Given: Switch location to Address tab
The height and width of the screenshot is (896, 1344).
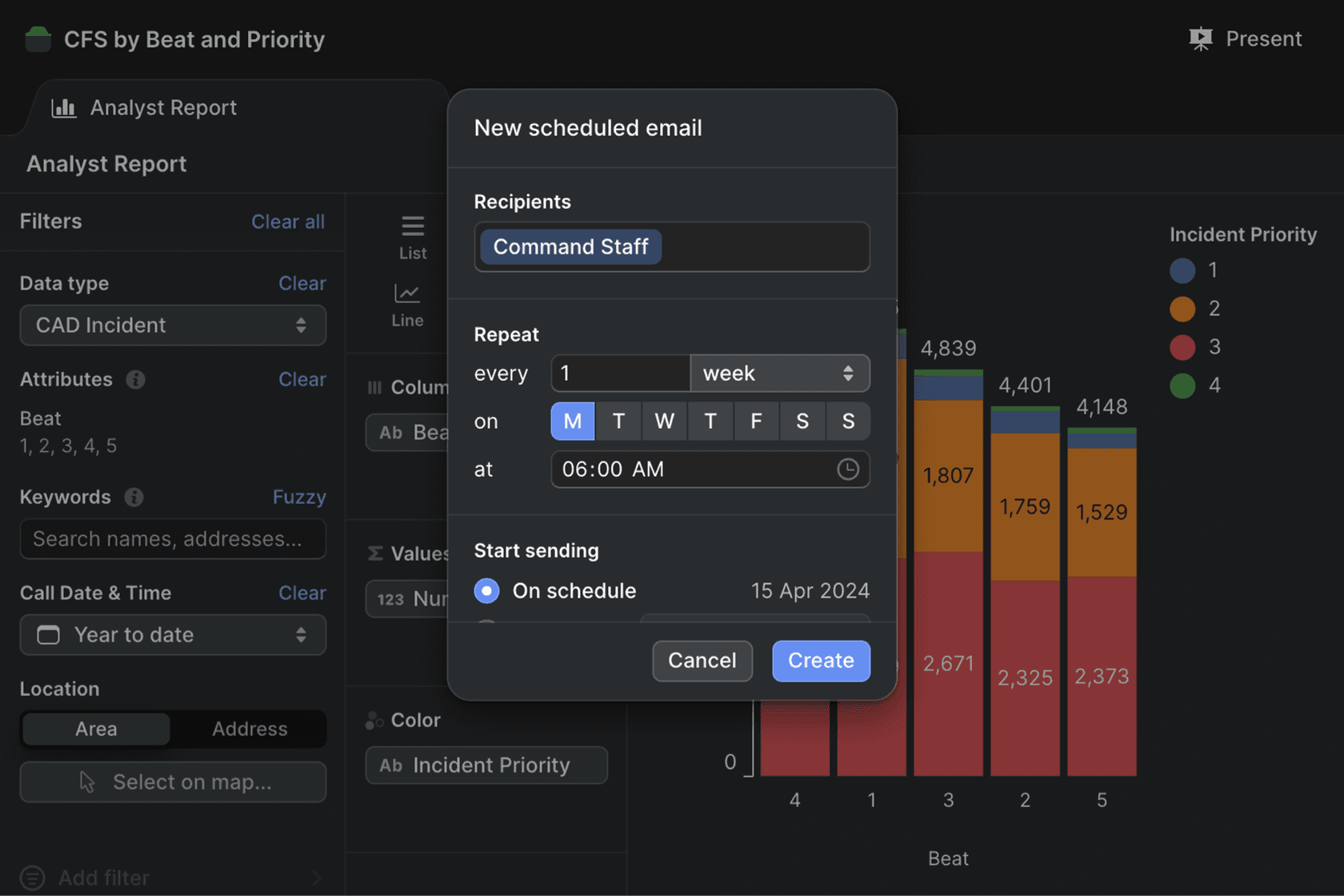Looking at the screenshot, I should click(x=250, y=729).
